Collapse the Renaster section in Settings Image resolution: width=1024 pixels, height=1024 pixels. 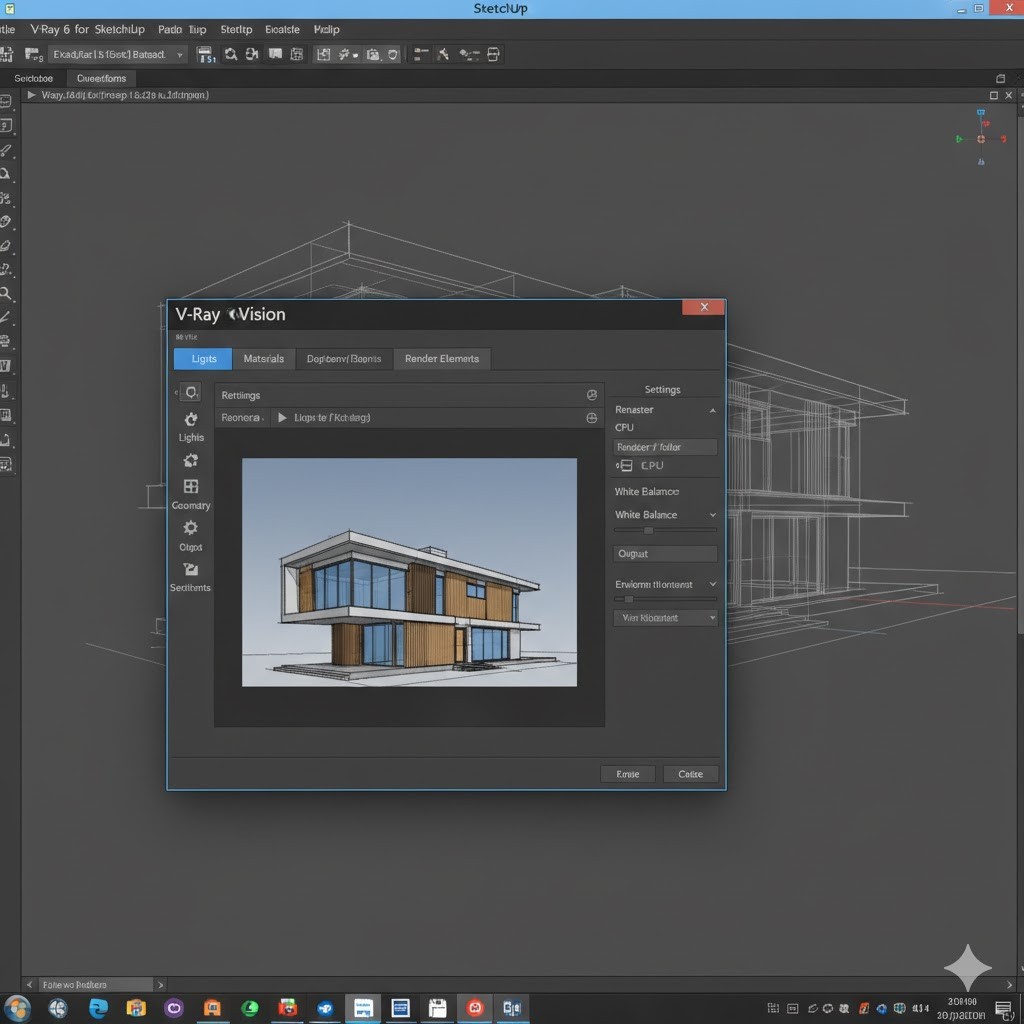point(712,410)
